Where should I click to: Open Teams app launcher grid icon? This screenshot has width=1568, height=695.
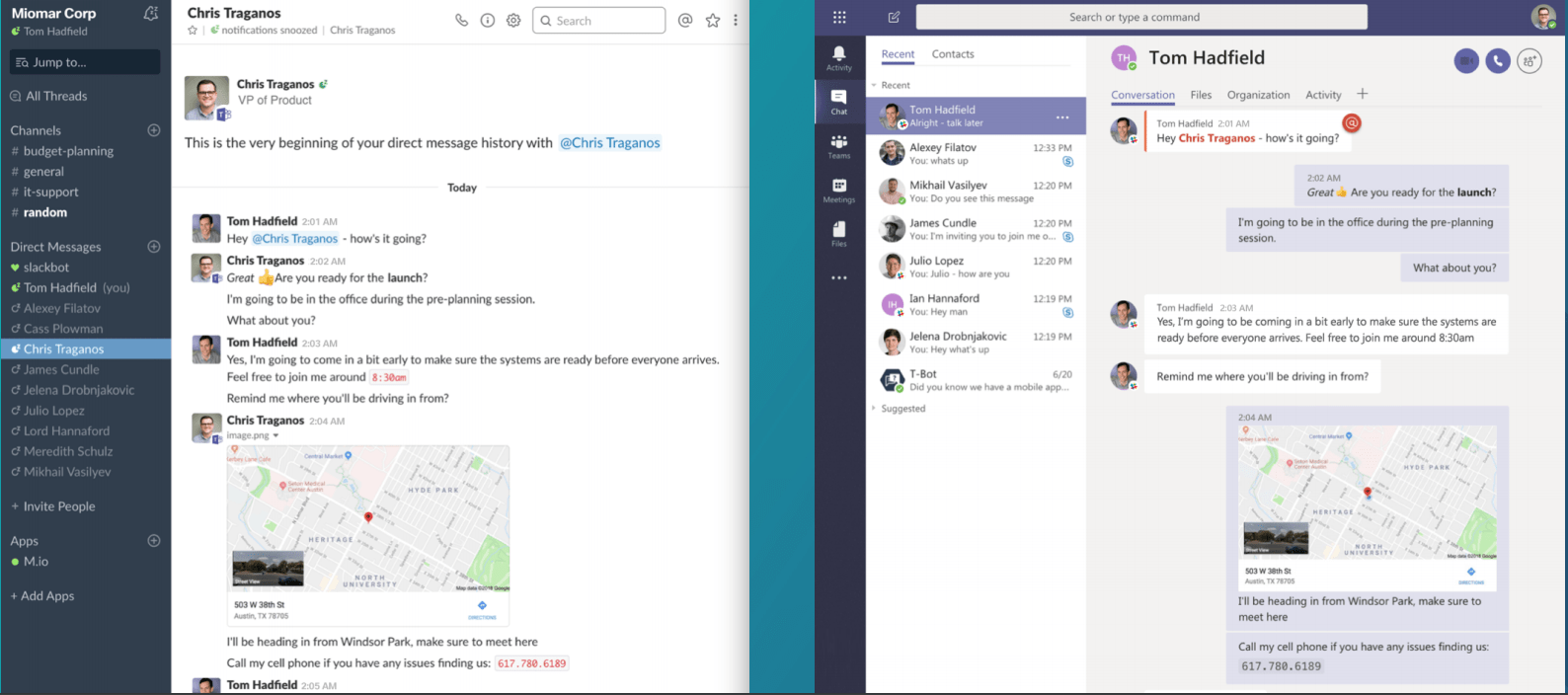click(x=839, y=17)
